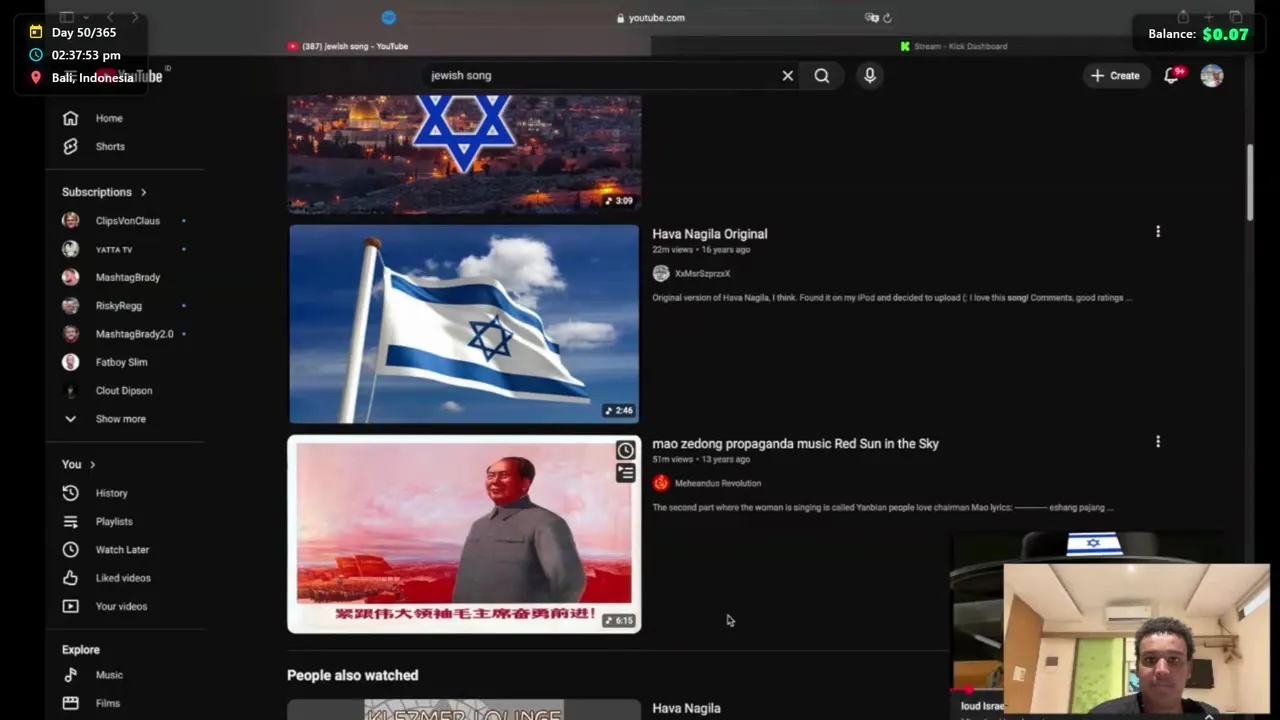
Task: Add Mao video to queue icon
Action: tap(625, 473)
